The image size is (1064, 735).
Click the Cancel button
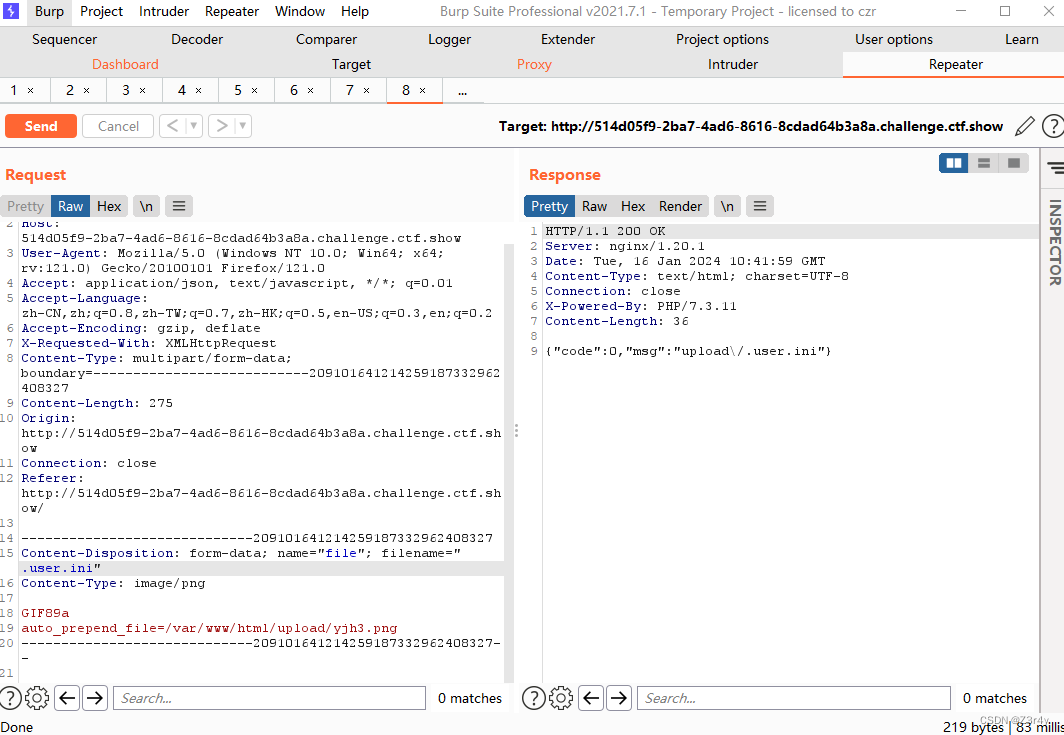pyautogui.click(x=118, y=126)
